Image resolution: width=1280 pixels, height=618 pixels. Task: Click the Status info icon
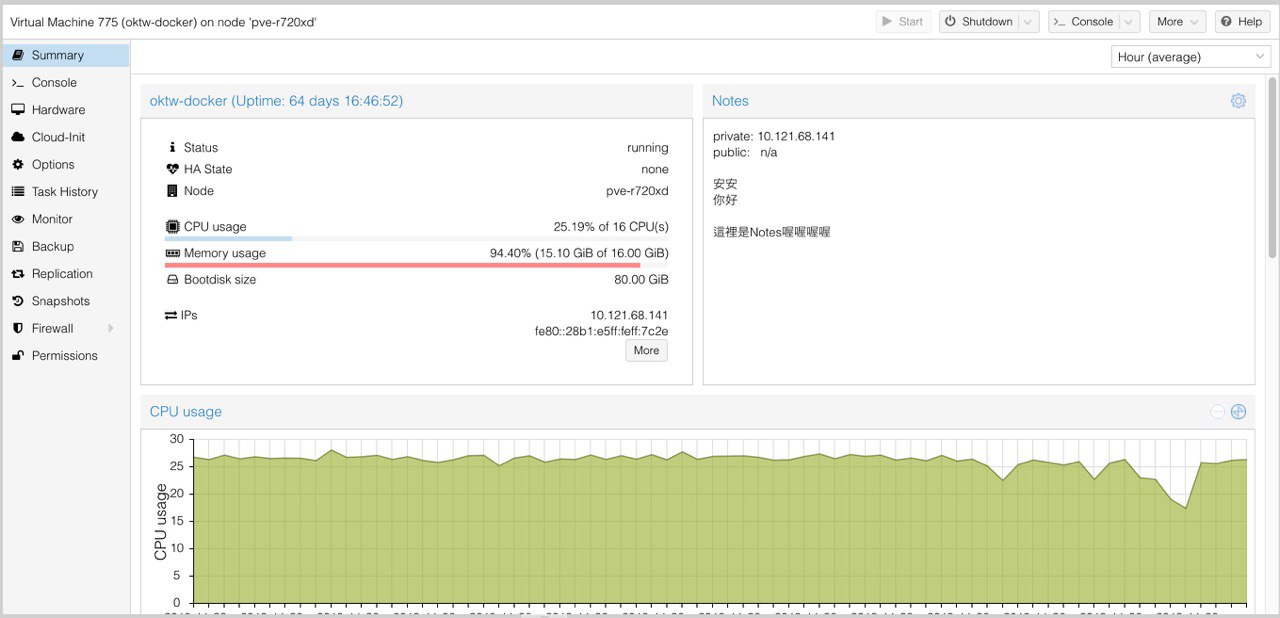click(173, 147)
